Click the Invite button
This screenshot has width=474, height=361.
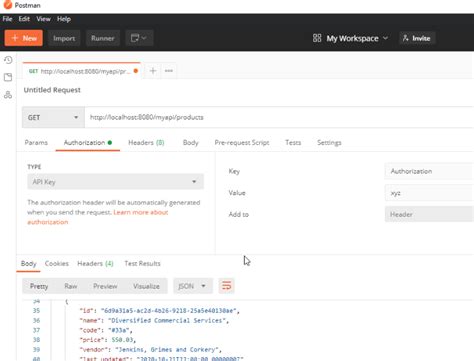(417, 38)
